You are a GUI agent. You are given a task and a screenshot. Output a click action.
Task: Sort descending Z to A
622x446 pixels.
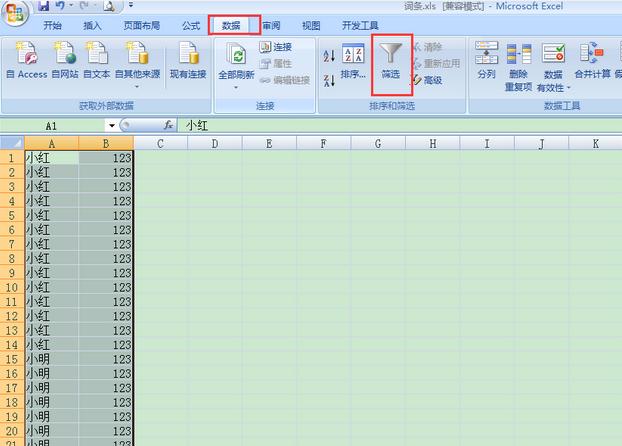tap(329, 81)
